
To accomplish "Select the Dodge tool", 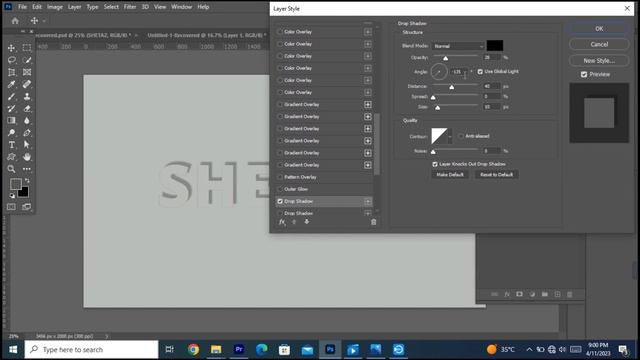I will (11, 133).
